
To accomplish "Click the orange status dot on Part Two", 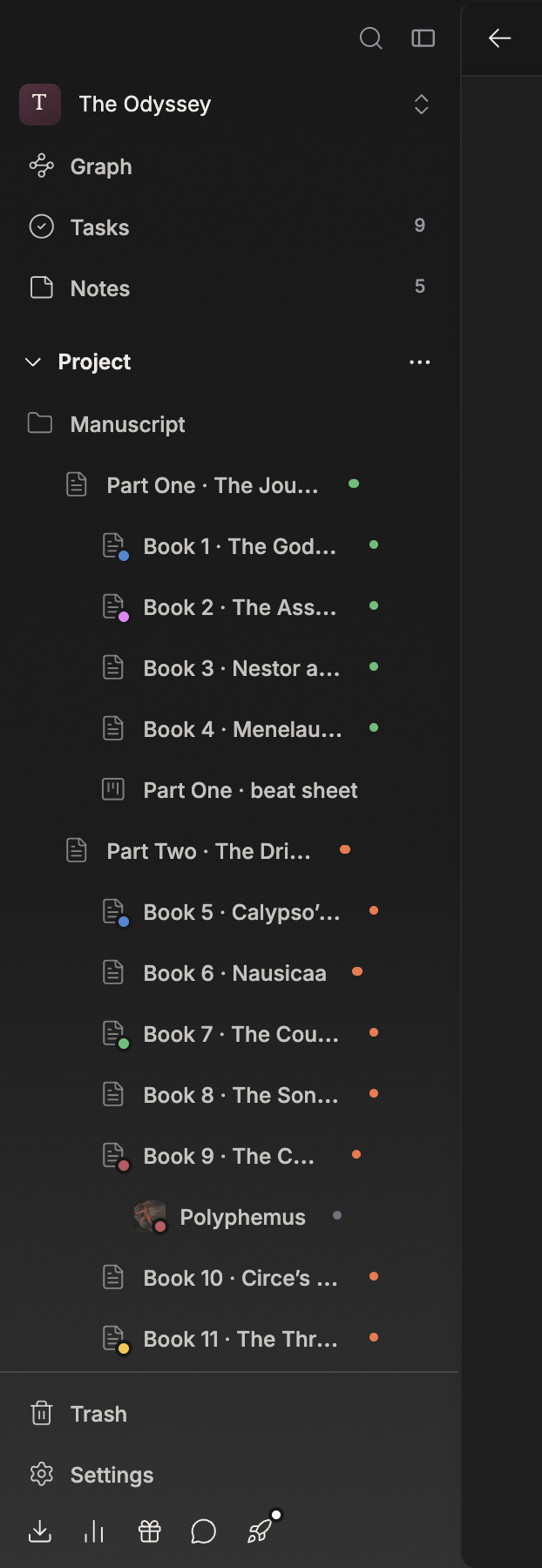I will [x=345, y=849].
